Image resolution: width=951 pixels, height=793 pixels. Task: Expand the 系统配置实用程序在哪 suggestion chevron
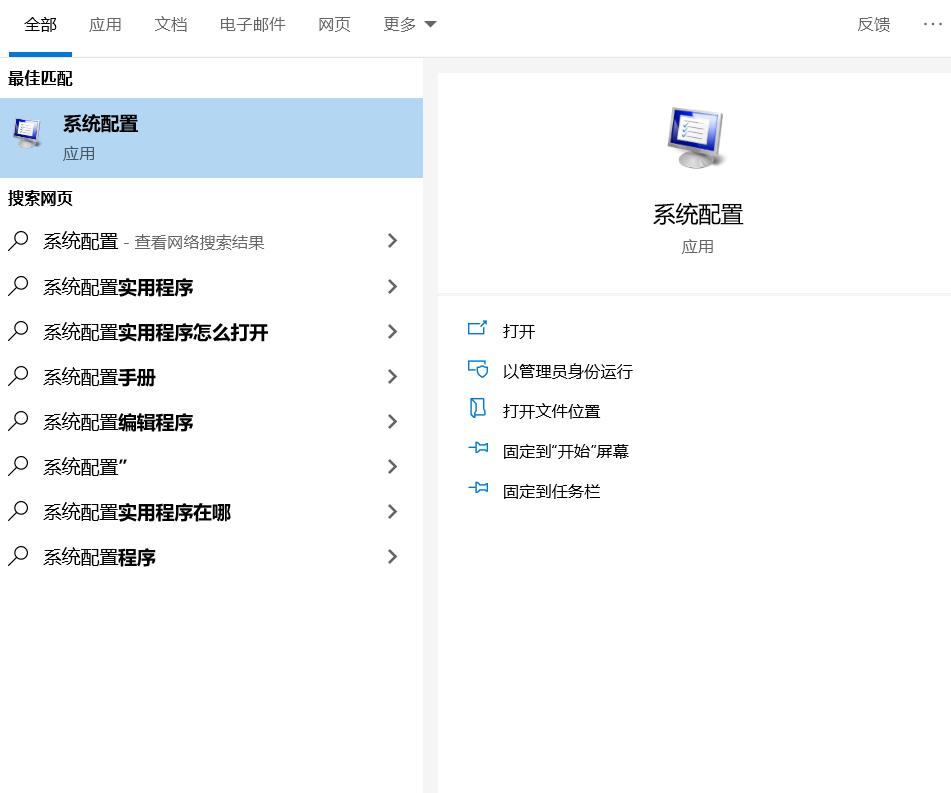point(392,512)
